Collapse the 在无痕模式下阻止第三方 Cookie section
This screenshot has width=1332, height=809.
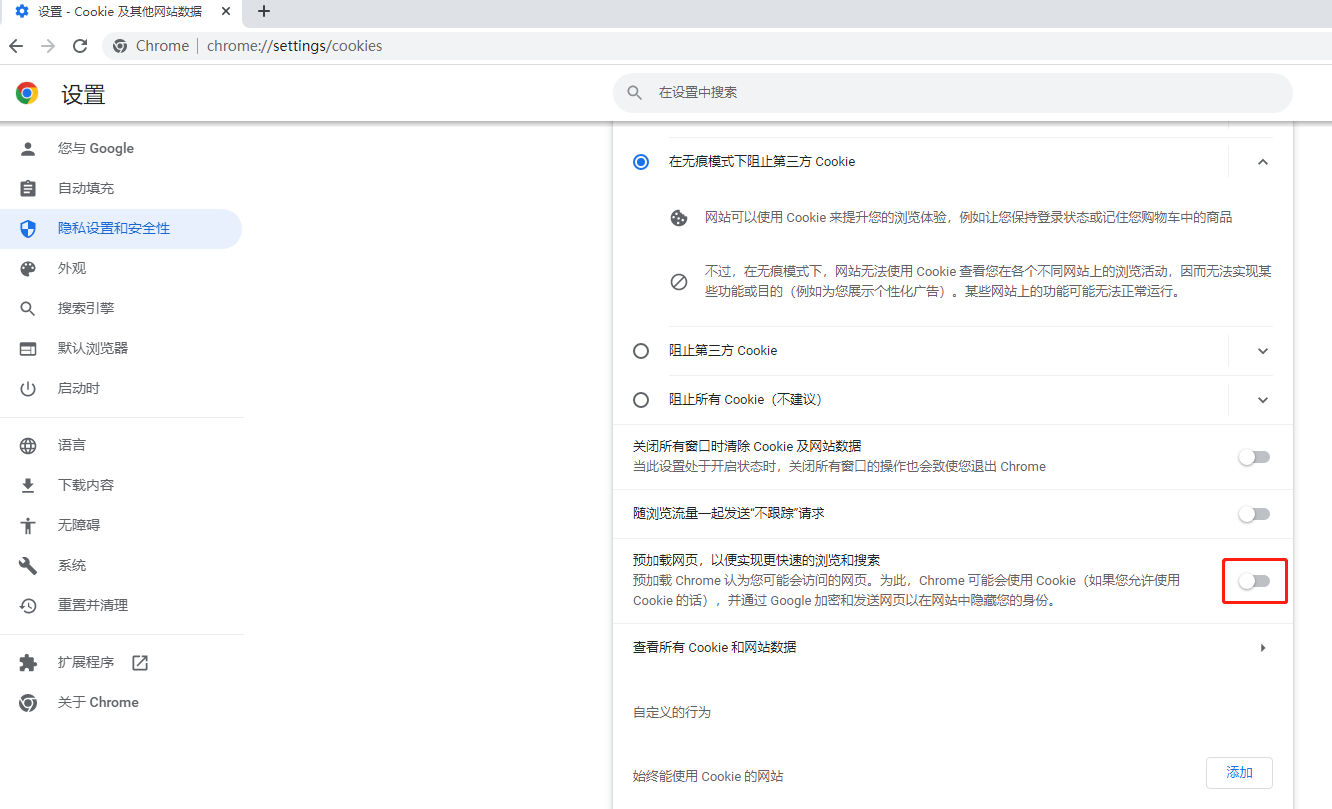tap(1262, 162)
